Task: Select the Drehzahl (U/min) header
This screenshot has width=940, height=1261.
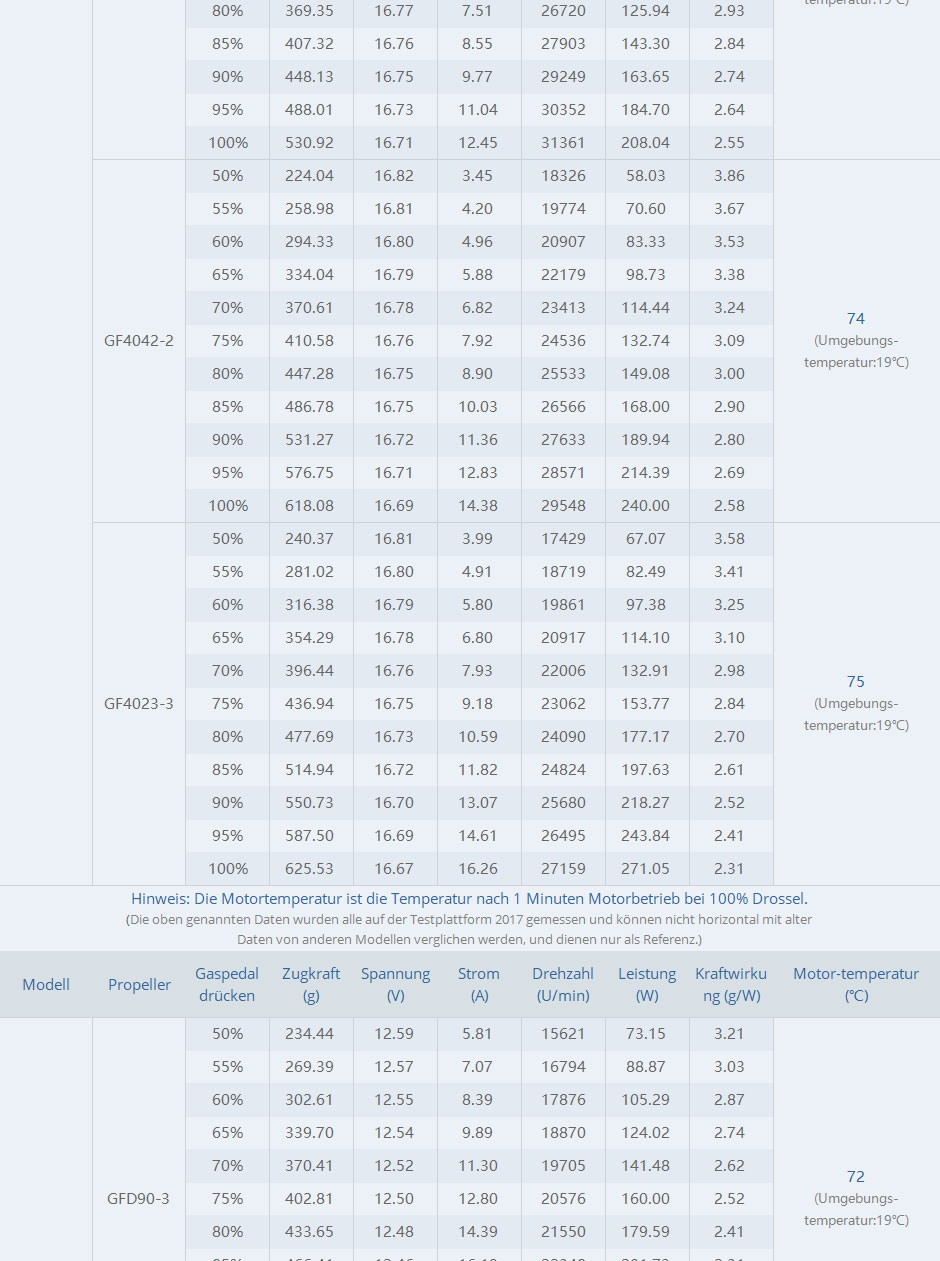Action: point(563,984)
